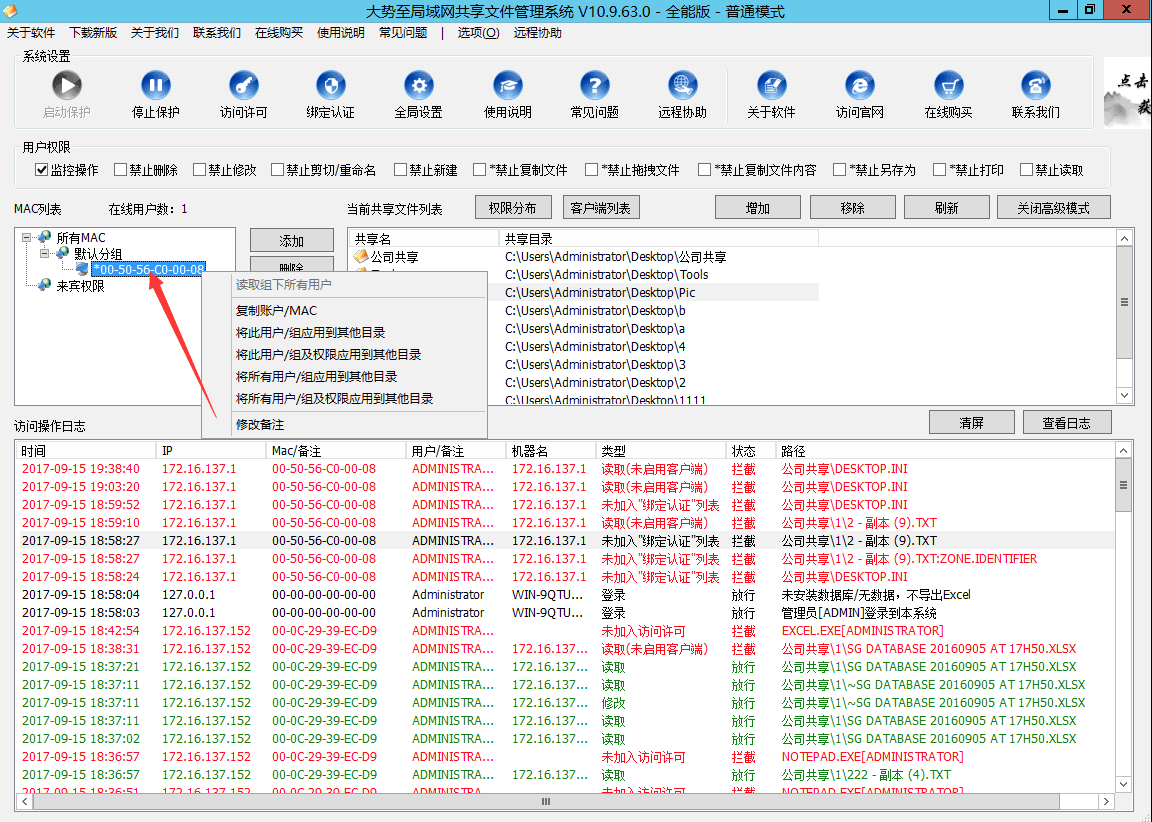Screen dimensions: 1152x822
Task: Open 全局设置 gear icon
Action: tap(418, 86)
